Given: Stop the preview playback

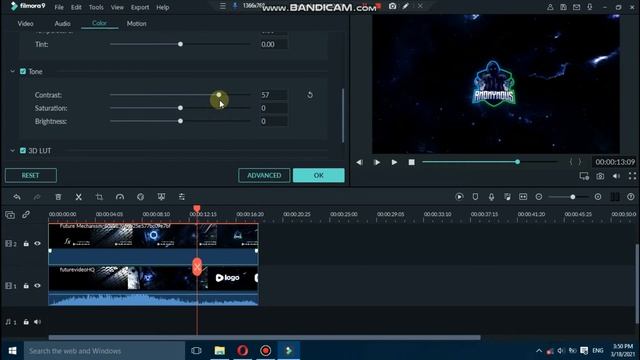Looking at the screenshot, I should click(411, 162).
